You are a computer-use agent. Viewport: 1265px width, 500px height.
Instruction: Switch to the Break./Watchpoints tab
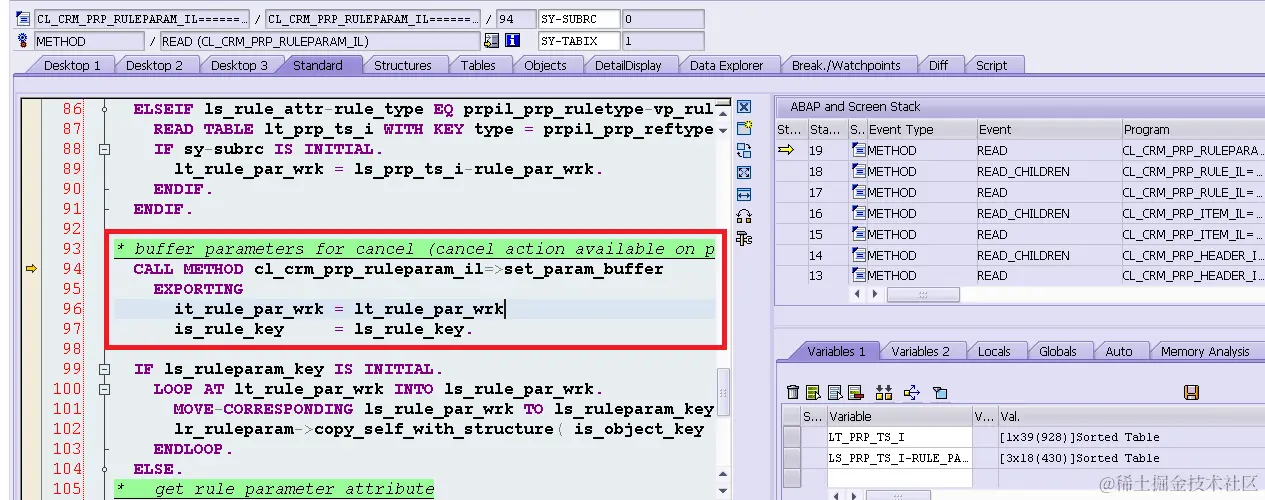click(x=846, y=65)
